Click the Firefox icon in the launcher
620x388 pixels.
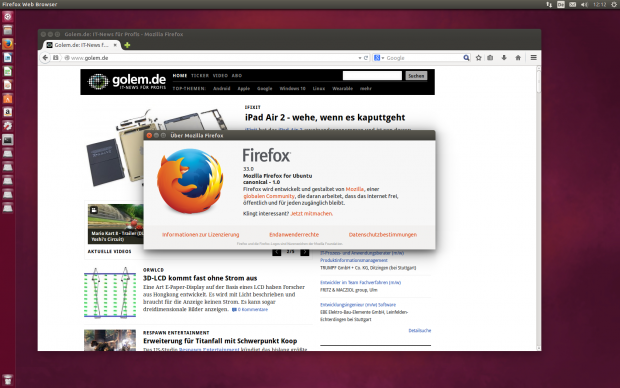click(x=8, y=44)
